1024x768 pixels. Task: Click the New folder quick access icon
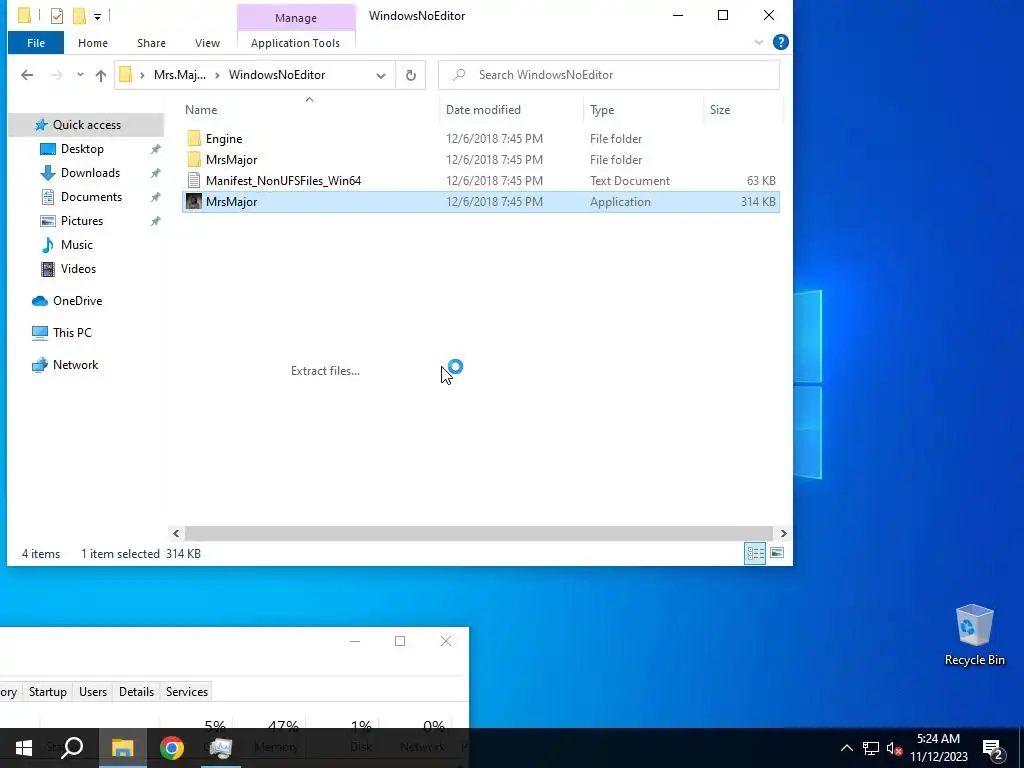(79, 16)
